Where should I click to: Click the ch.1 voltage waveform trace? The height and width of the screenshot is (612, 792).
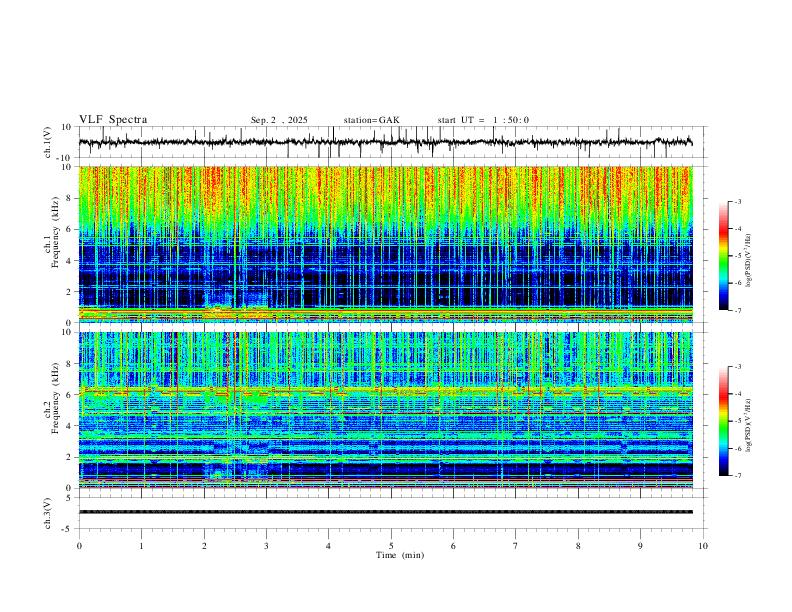coord(385,142)
